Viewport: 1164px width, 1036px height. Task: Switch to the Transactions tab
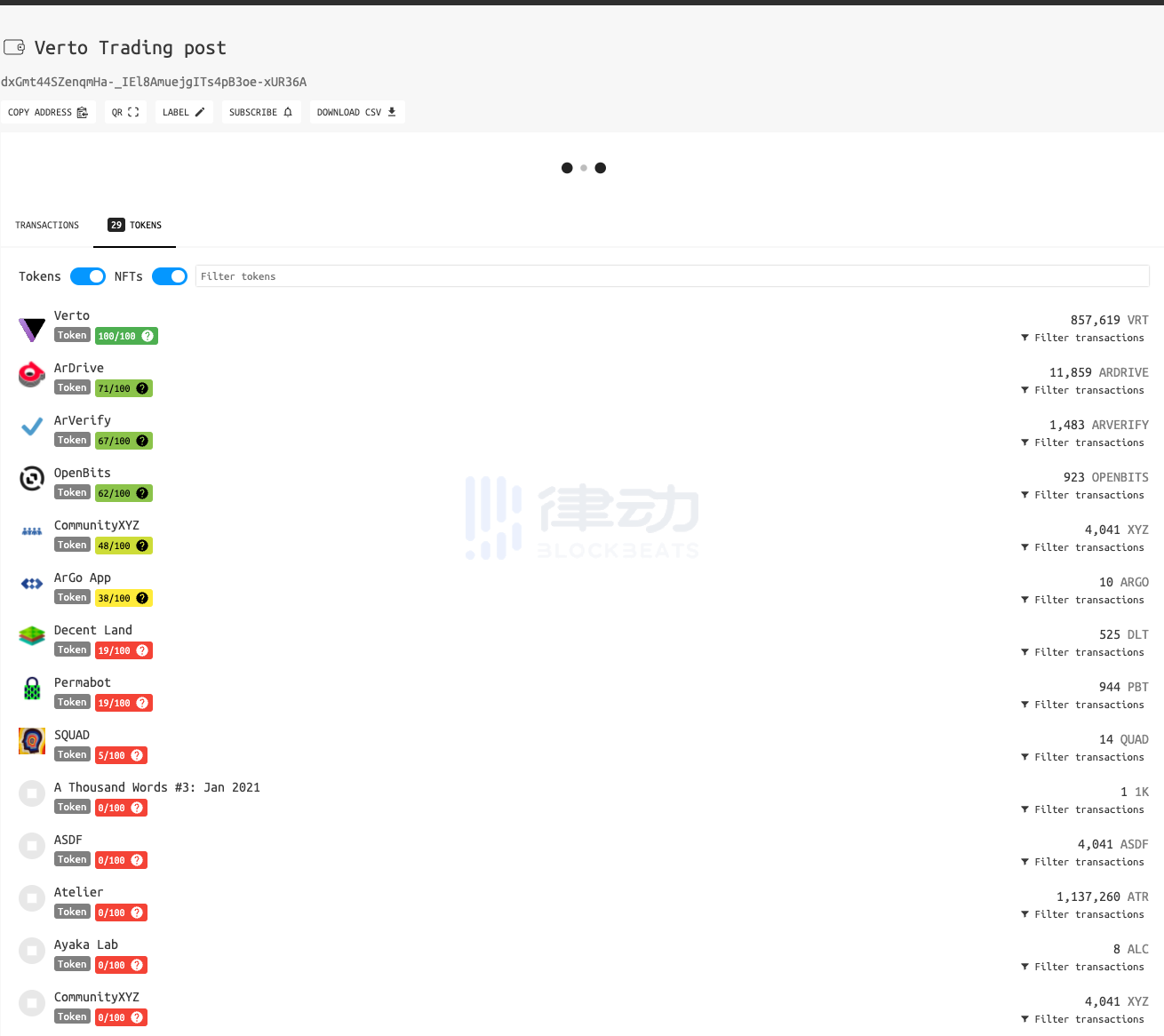(x=47, y=226)
